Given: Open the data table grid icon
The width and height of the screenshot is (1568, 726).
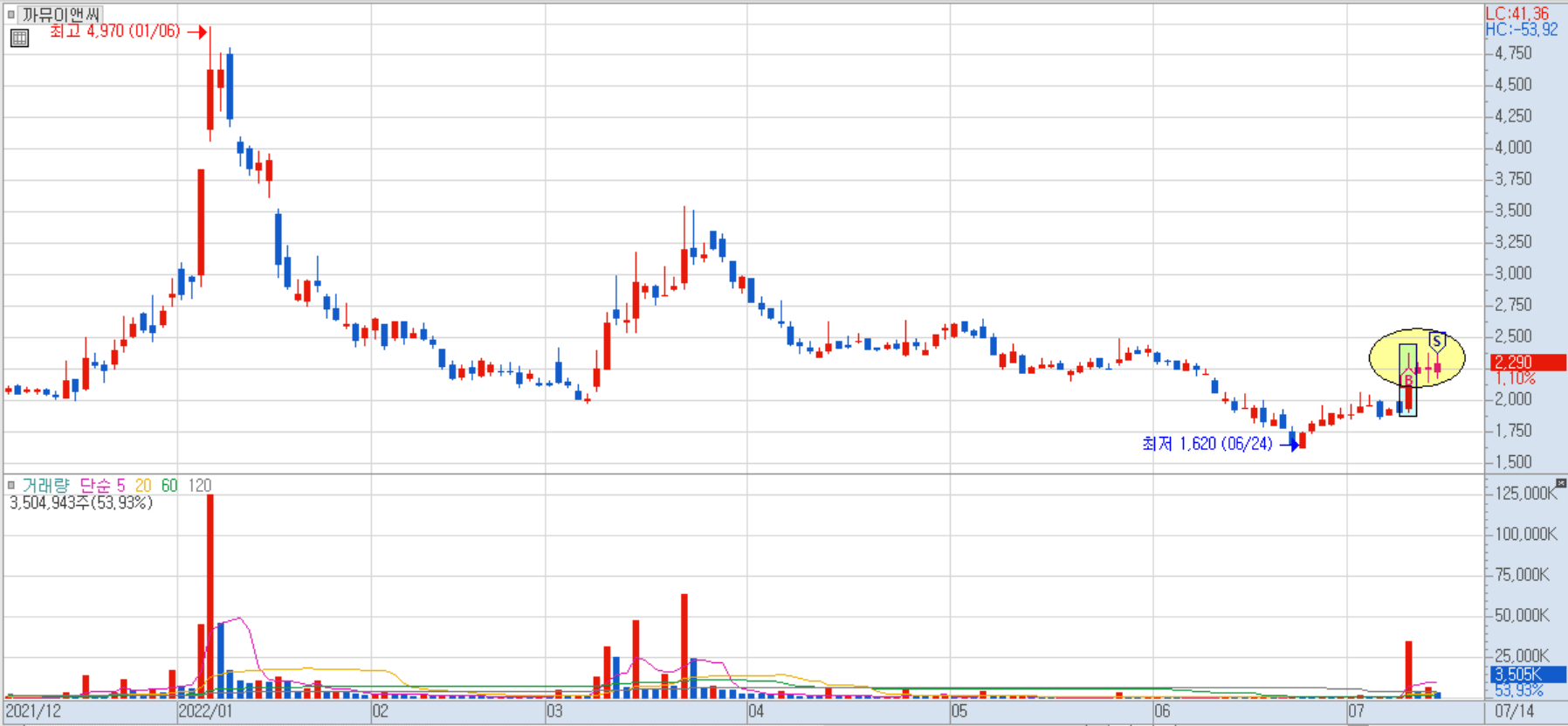Looking at the screenshot, I should click(x=19, y=38).
